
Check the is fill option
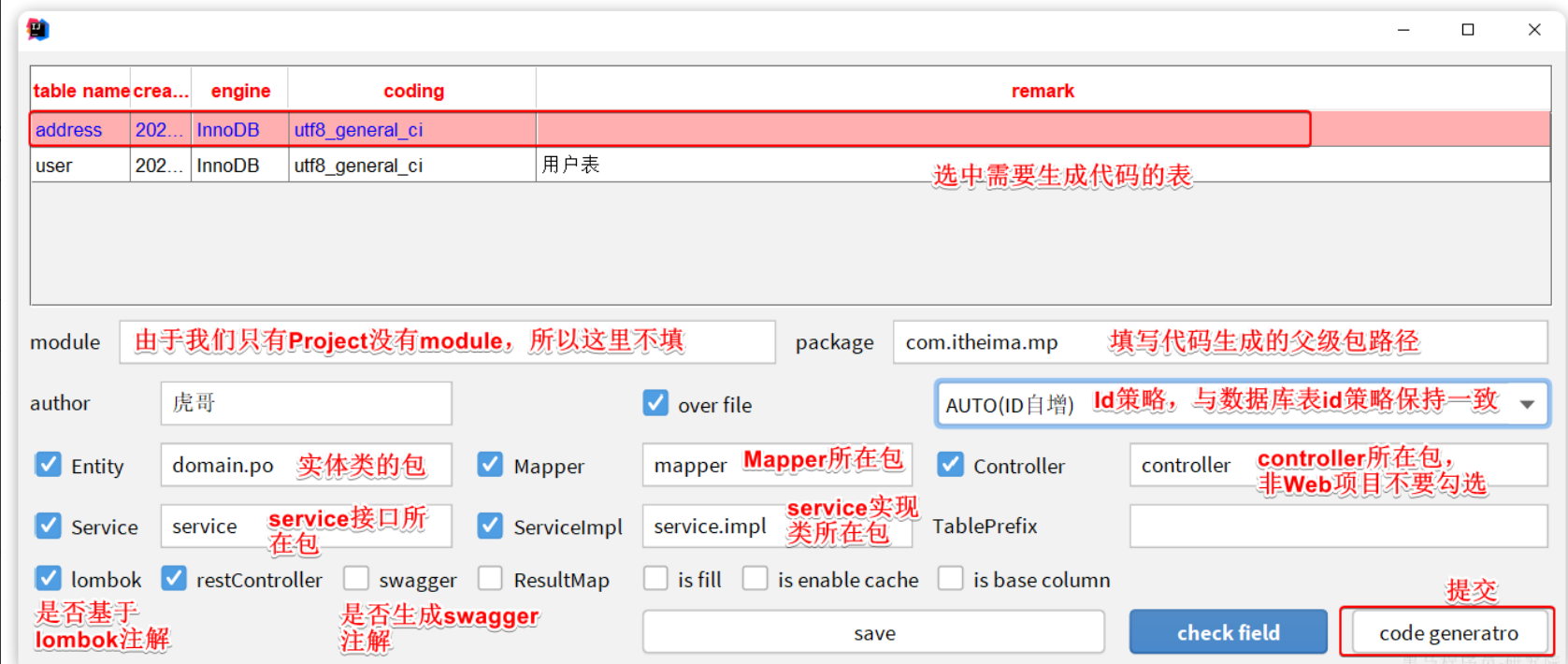(x=655, y=579)
